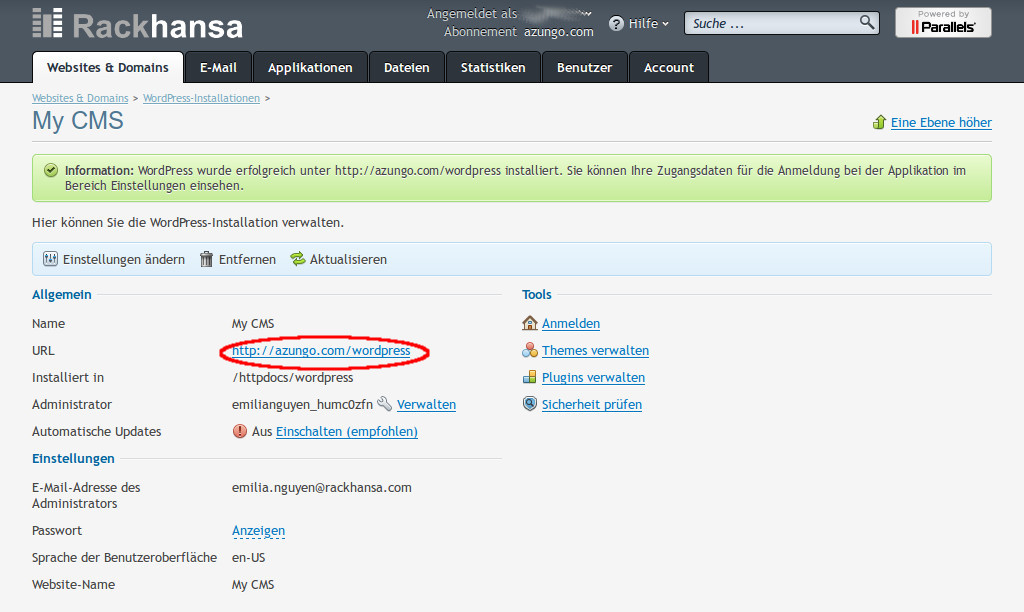Open the WordPress-Installationen breadcrumb link
Screen dimensions: 1024x612
pyautogui.click(x=201, y=98)
